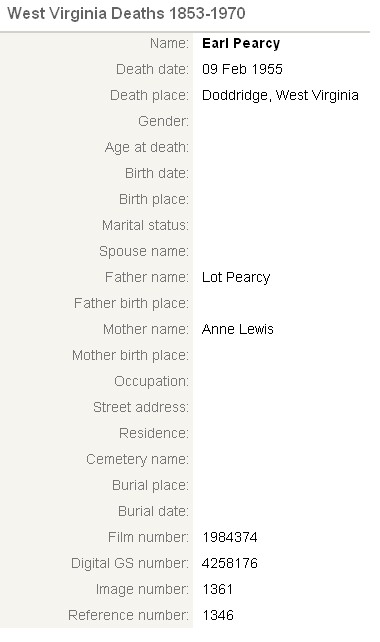The image size is (380, 642).
Task: Click the image number 1361
Action: point(217,589)
